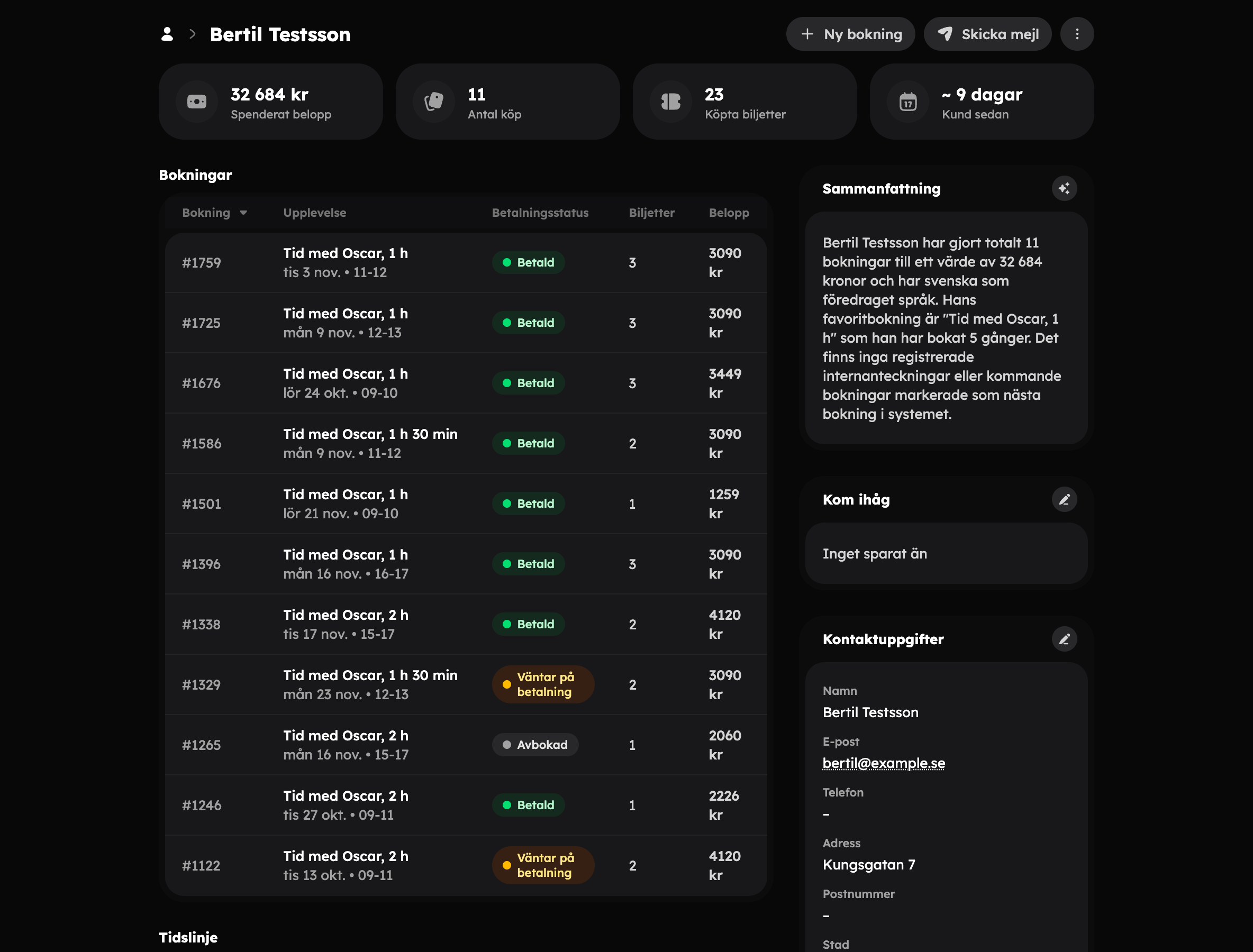
Task: Click the Betalningsstatus column header
Action: 540,213
